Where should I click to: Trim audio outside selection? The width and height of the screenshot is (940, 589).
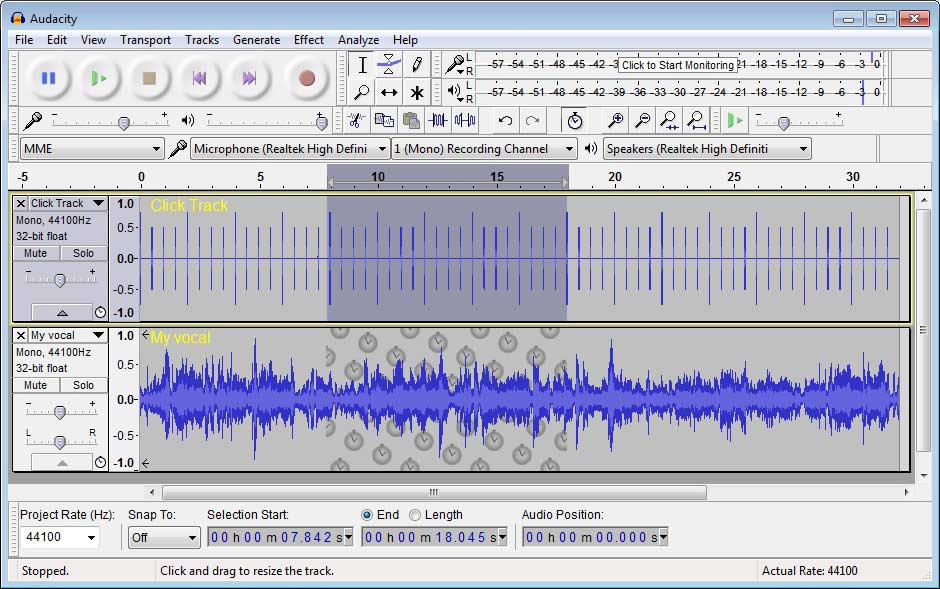pyautogui.click(x=437, y=120)
